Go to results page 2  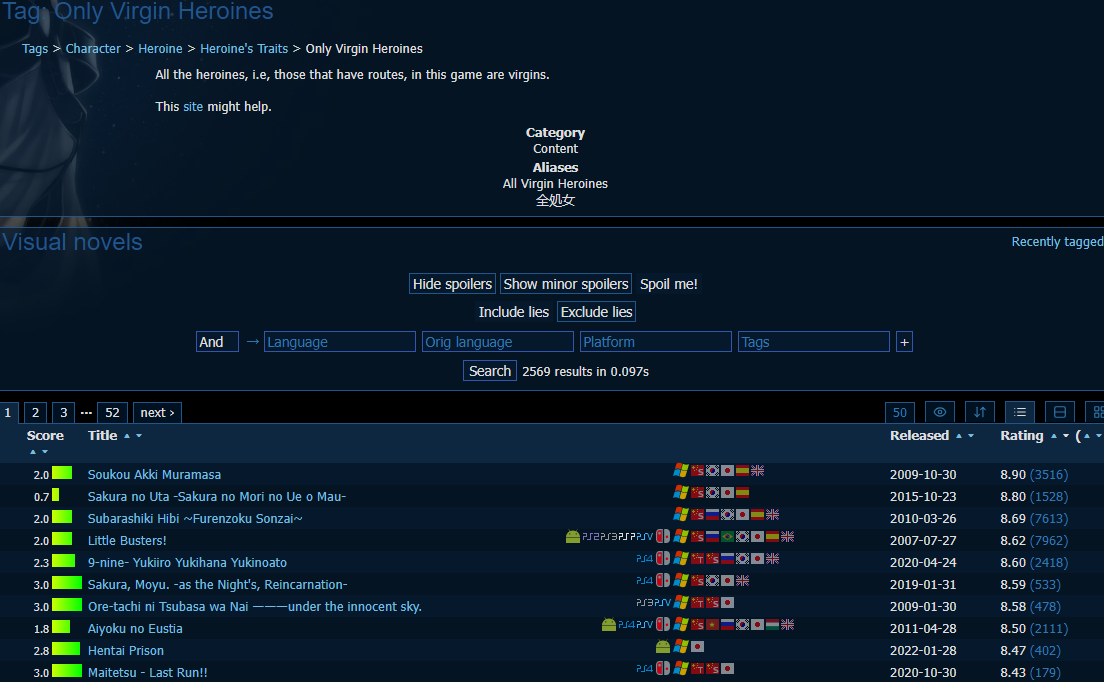coord(35,412)
